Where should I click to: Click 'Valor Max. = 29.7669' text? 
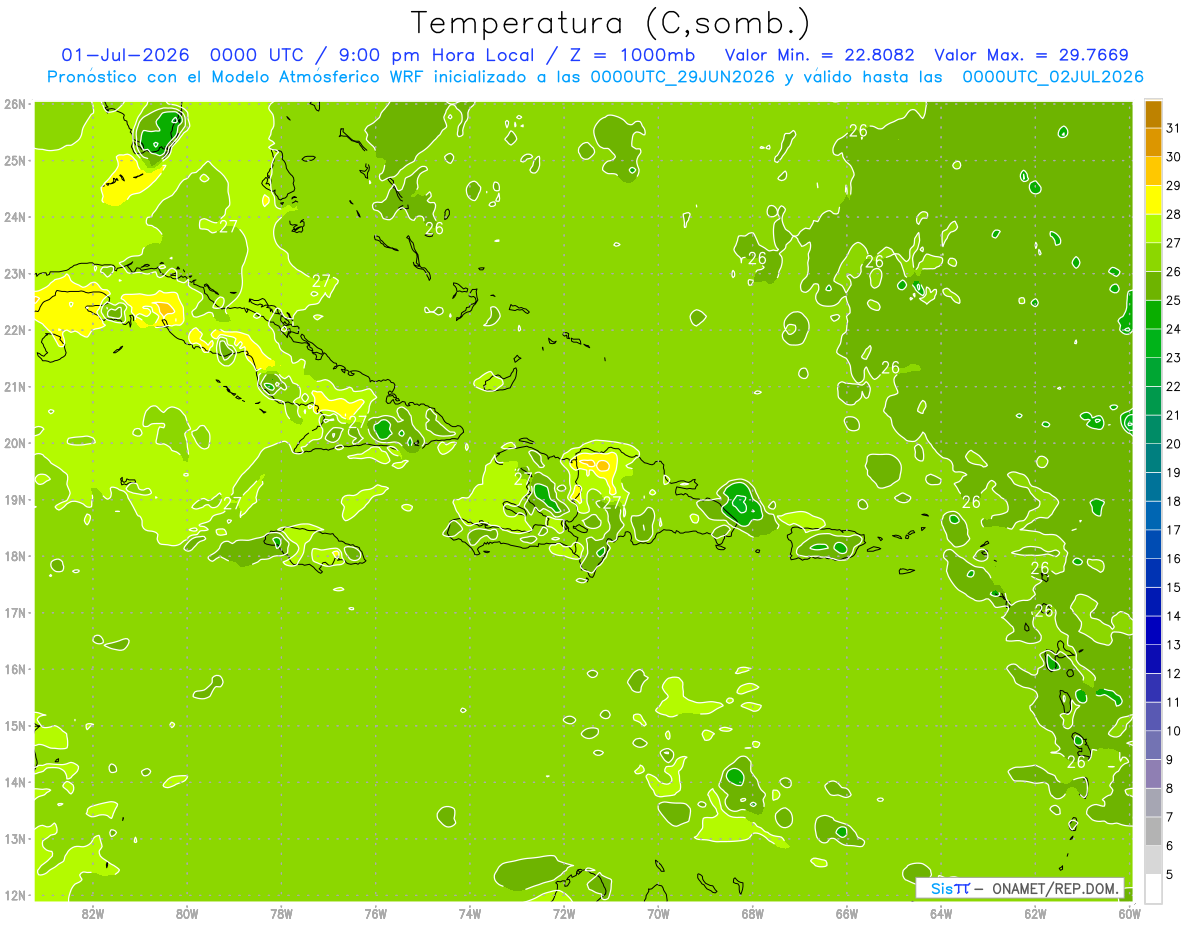(1031, 55)
